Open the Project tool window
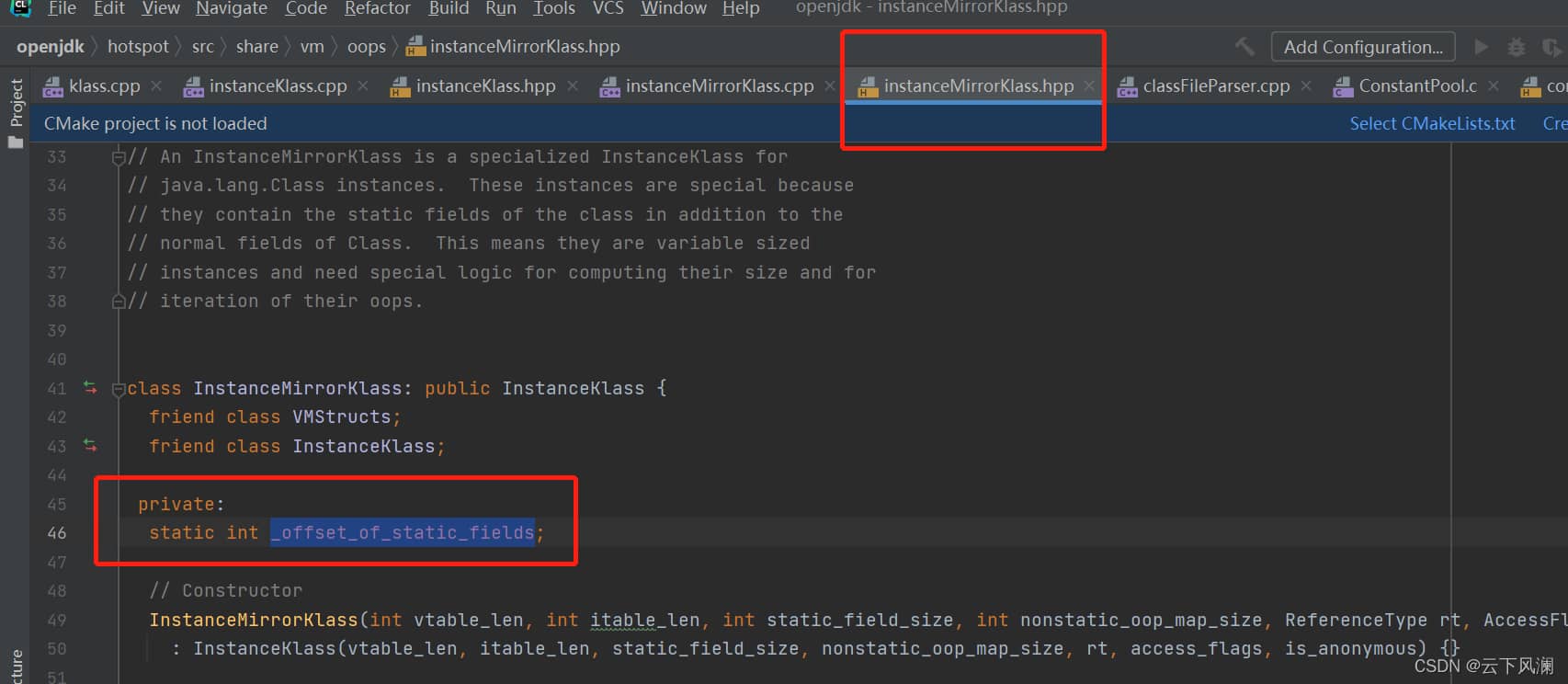 (16, 112)
